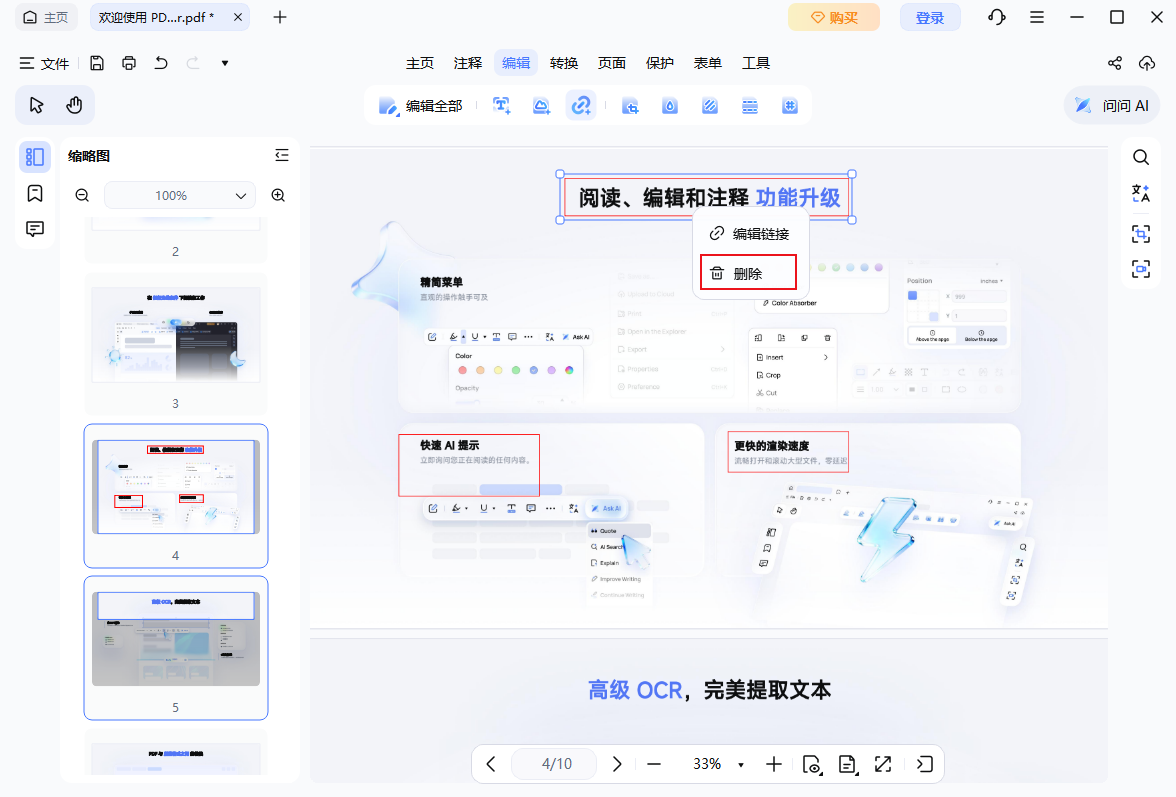This screenshot has width=1176, height=797.
Task: Open the hamburger menu in title bar
Action: pyautogui.click(x=1037, y=17)
